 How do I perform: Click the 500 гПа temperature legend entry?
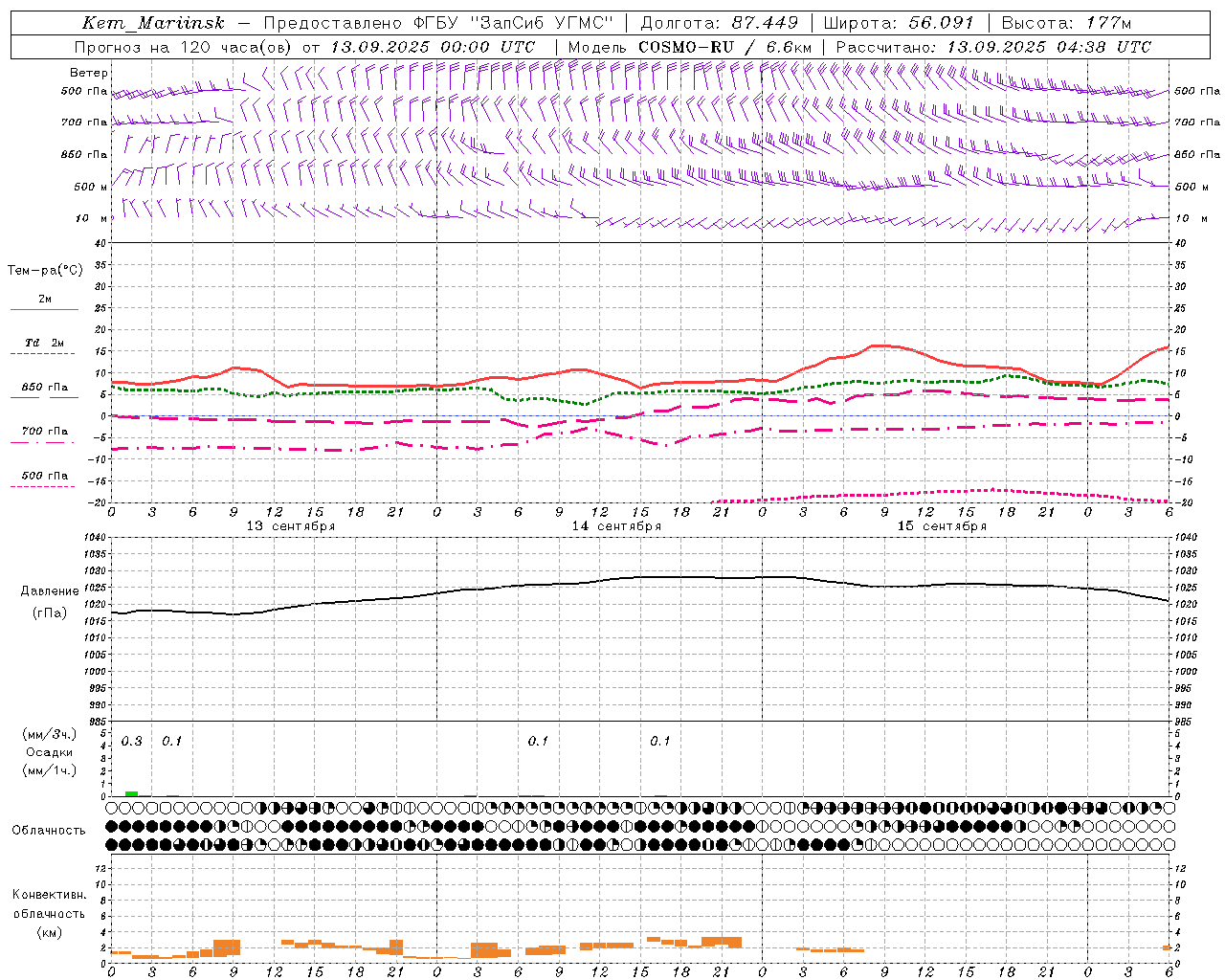pos(45,476)
